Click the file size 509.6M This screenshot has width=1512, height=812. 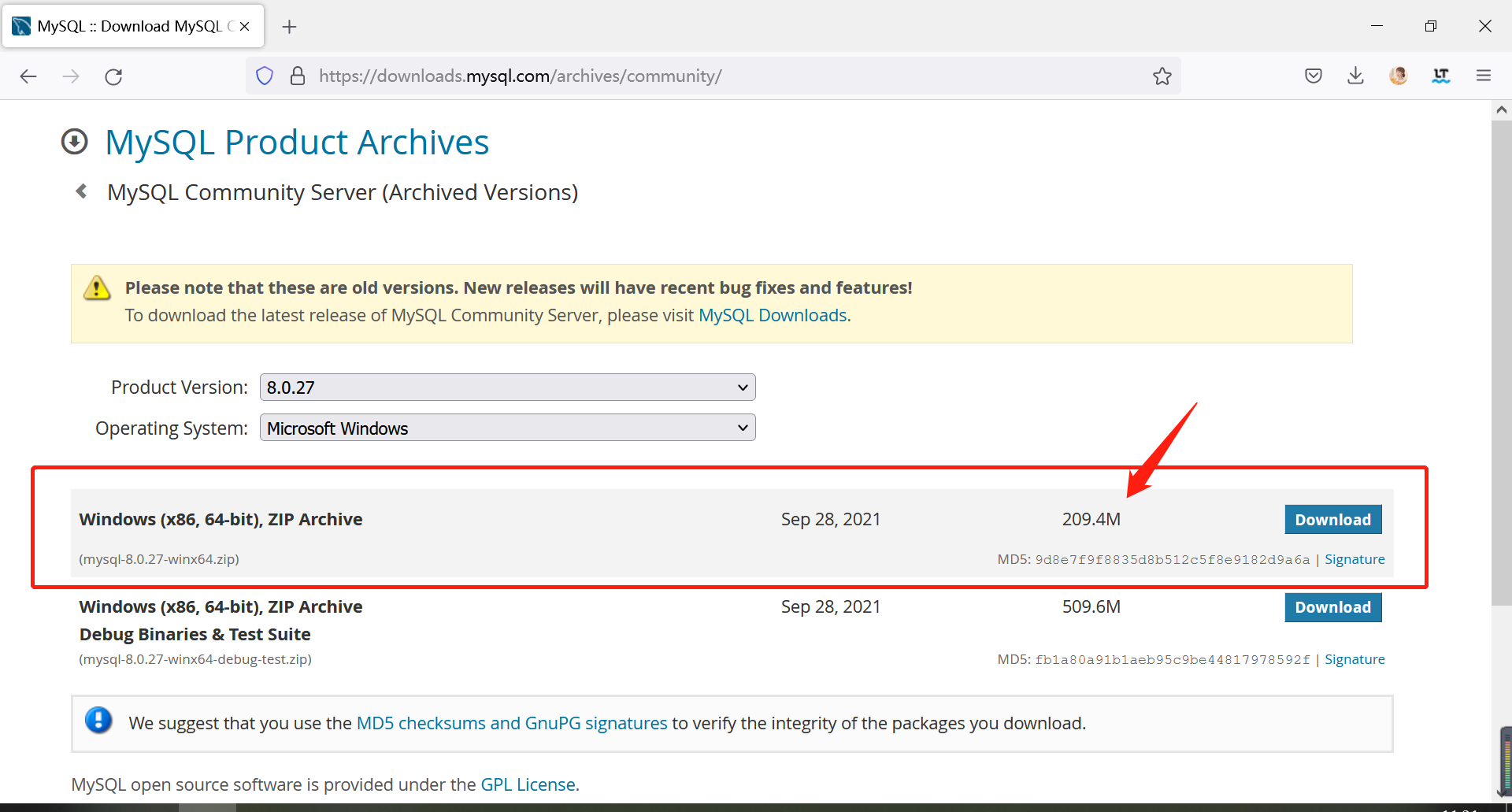click(1091, 606)
